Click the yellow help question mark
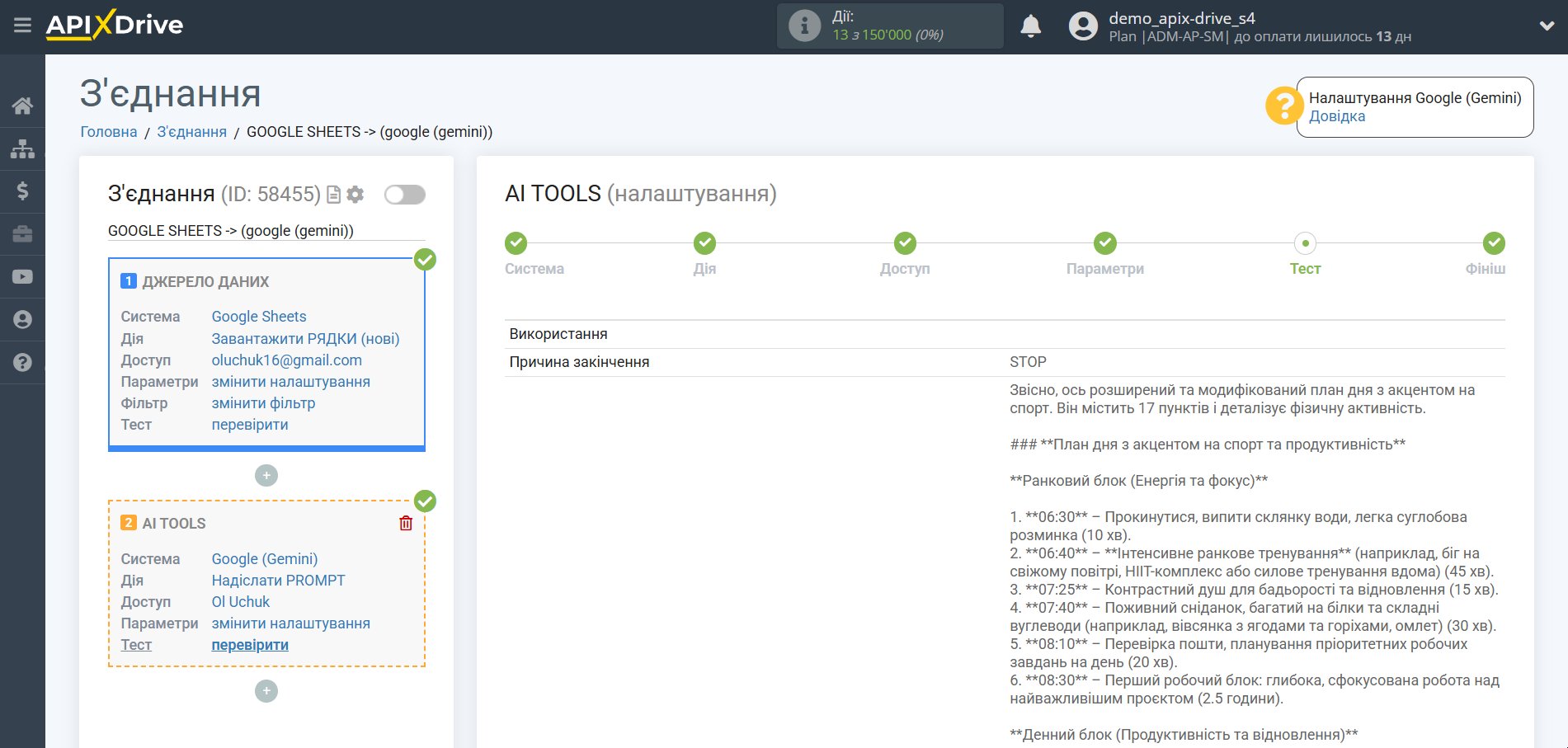This screenshot has width=1568, height=748. [1284, 106]
